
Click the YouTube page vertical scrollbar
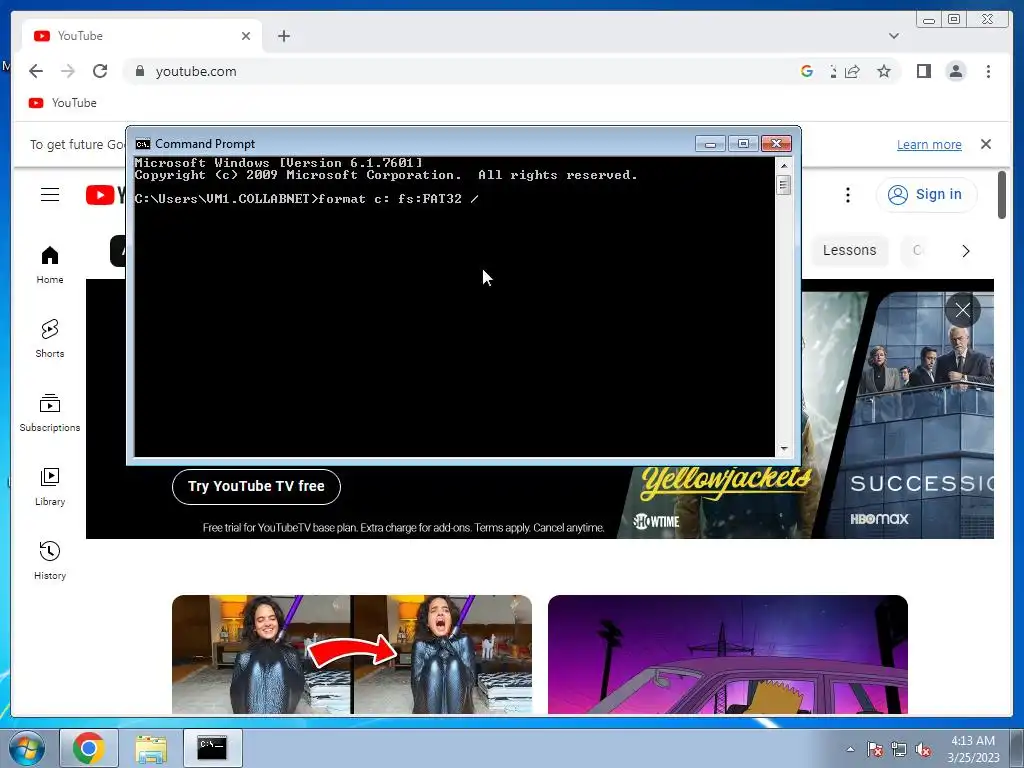1002,195
